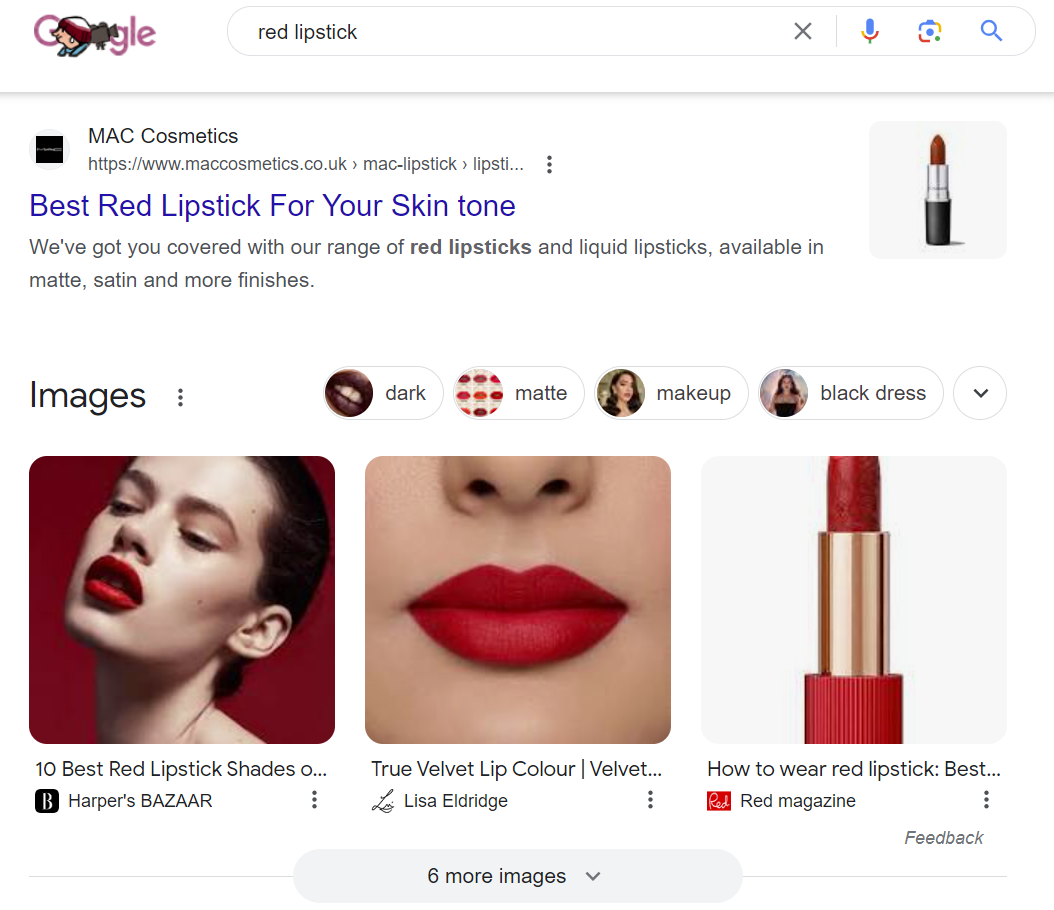Screen dimensions: 1054x910
Task: Open three-dot menu beside MAC Cosmetics URL
Action: [x=549, y=165]
